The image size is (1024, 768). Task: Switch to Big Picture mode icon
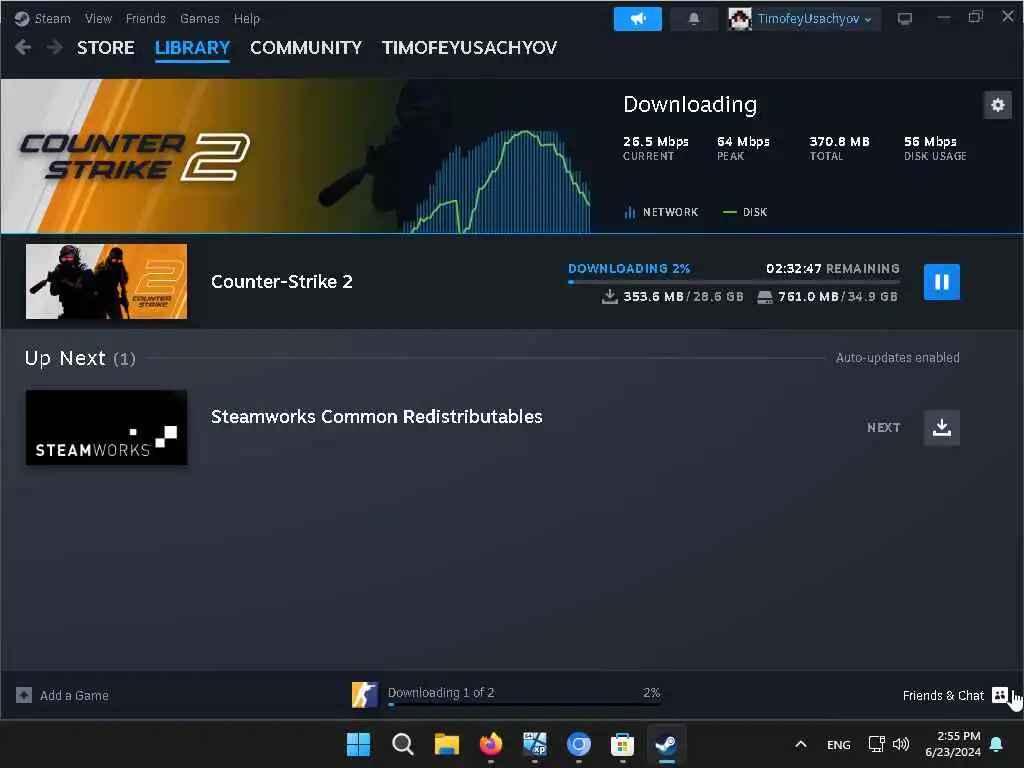click(x=904, y=18)
